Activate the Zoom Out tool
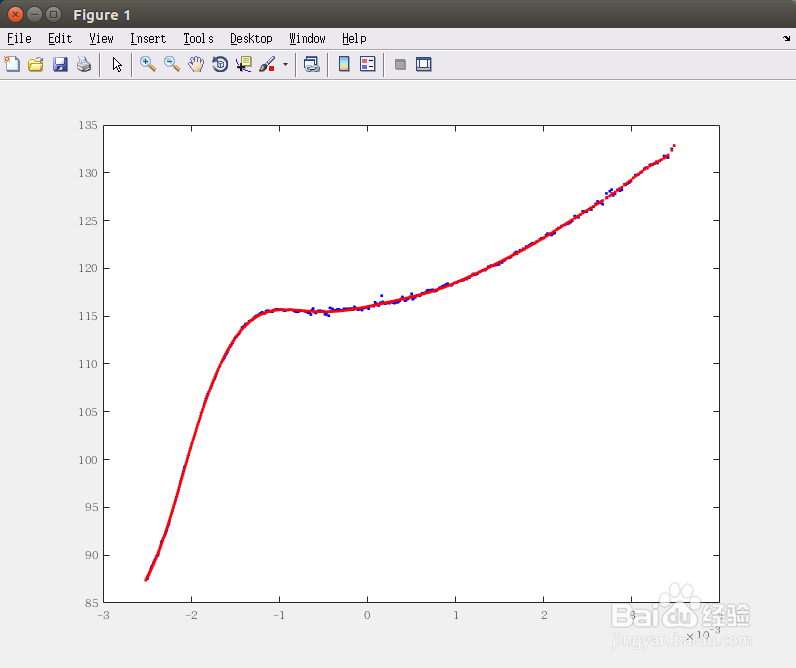This screenshot has height=668, width=796. pos(172,64)
